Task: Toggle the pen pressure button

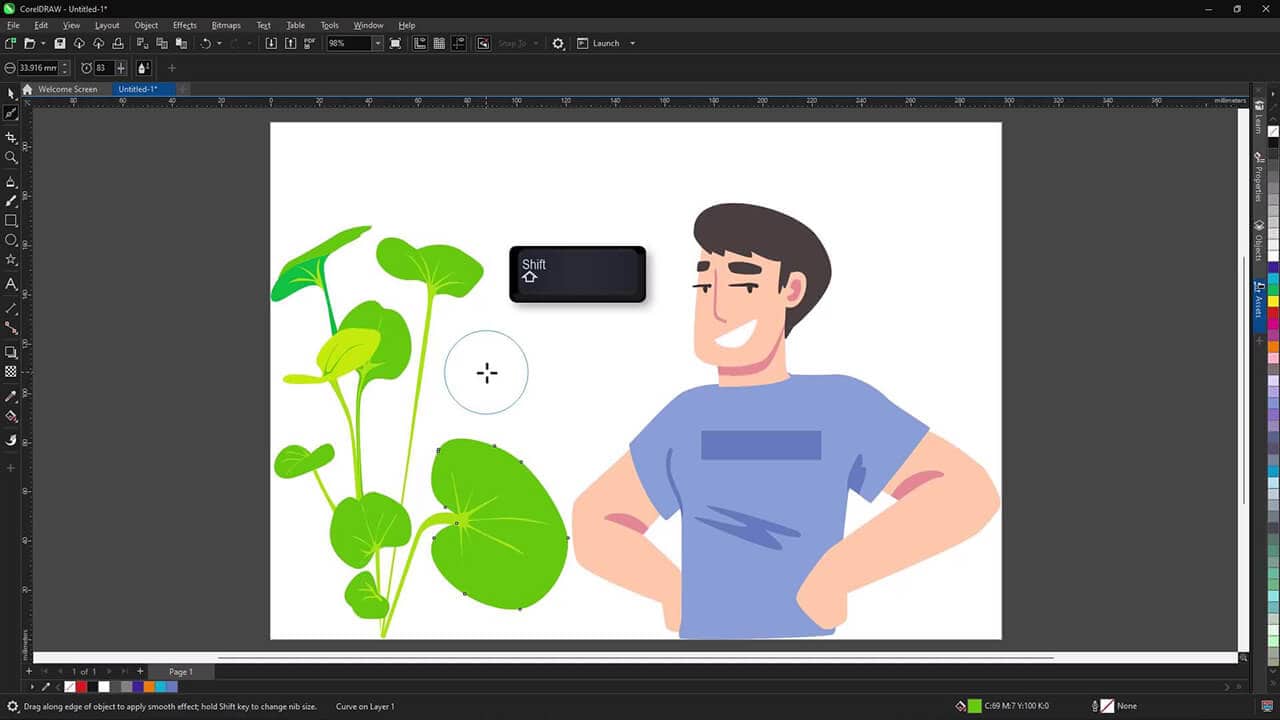Action: pyautogui.click(x=144, y=68)
